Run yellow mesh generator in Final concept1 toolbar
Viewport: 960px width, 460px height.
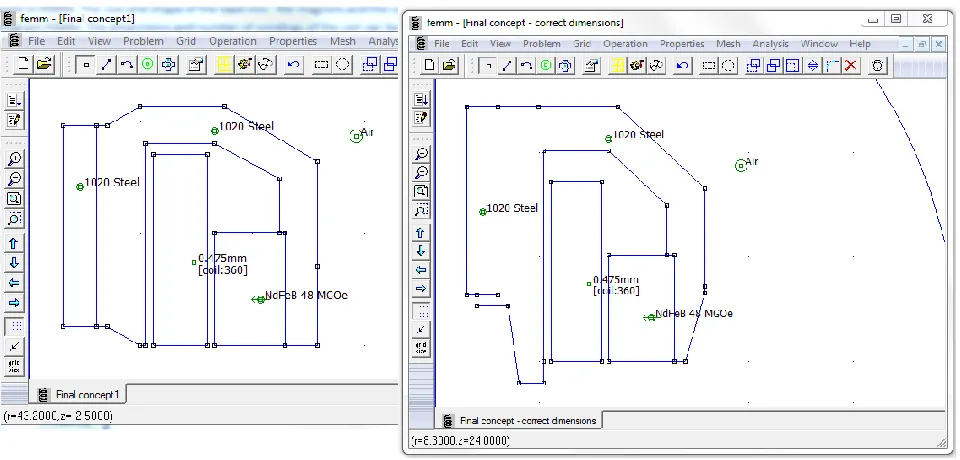225,64
